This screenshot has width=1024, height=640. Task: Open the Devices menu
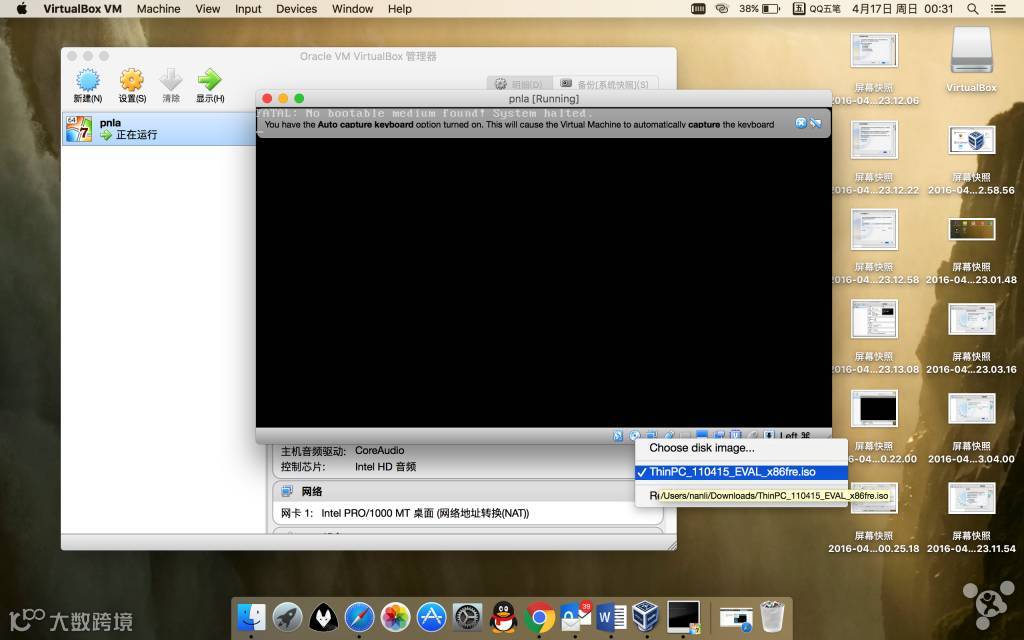(x=296, y=8)
